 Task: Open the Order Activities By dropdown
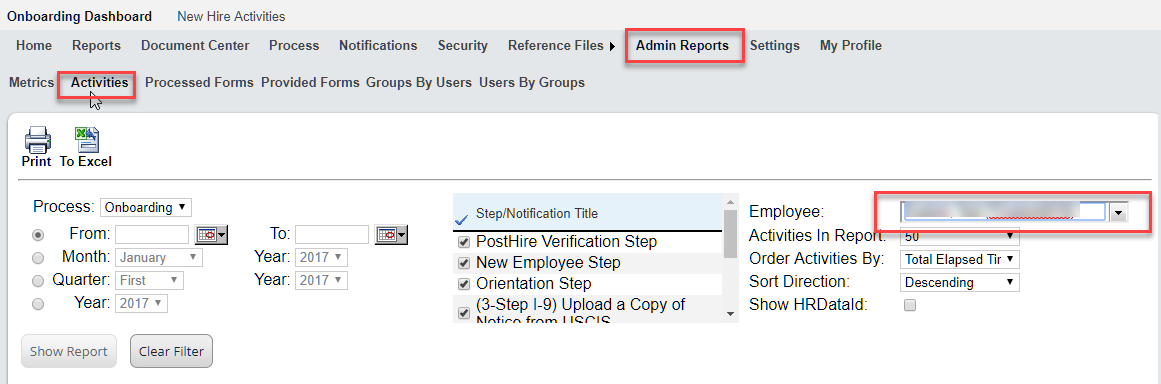(960, 260)
